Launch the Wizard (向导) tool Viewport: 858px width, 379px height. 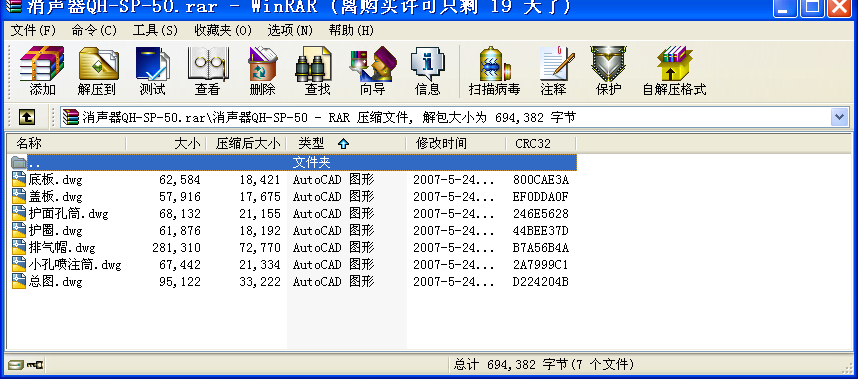tap(373, 71)
